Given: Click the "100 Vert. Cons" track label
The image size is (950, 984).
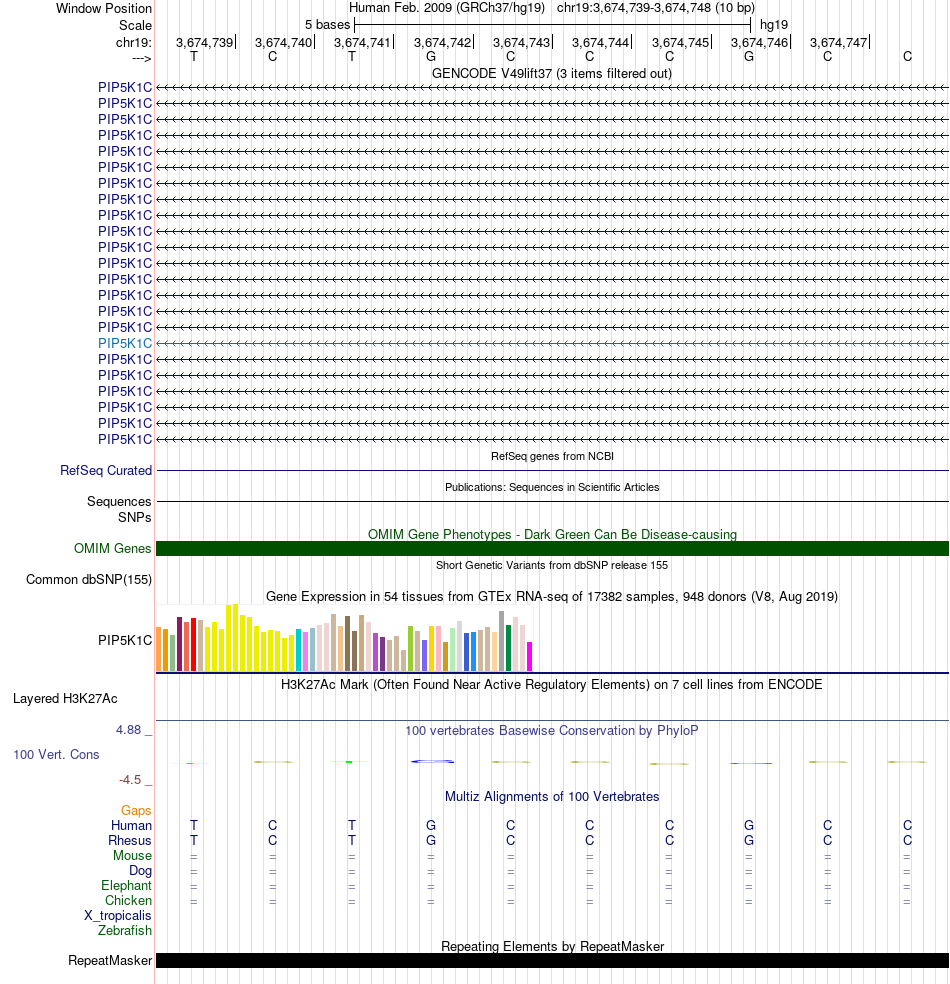Looking at the screenshot, I should (x=56, y=754).
